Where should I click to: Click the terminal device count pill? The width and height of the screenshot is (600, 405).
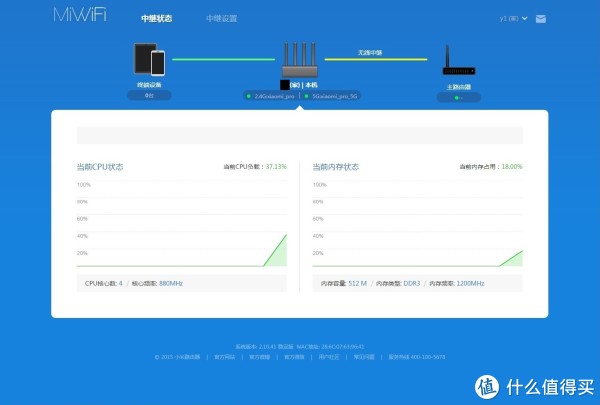pyautogui.click(x=149, y=95)
